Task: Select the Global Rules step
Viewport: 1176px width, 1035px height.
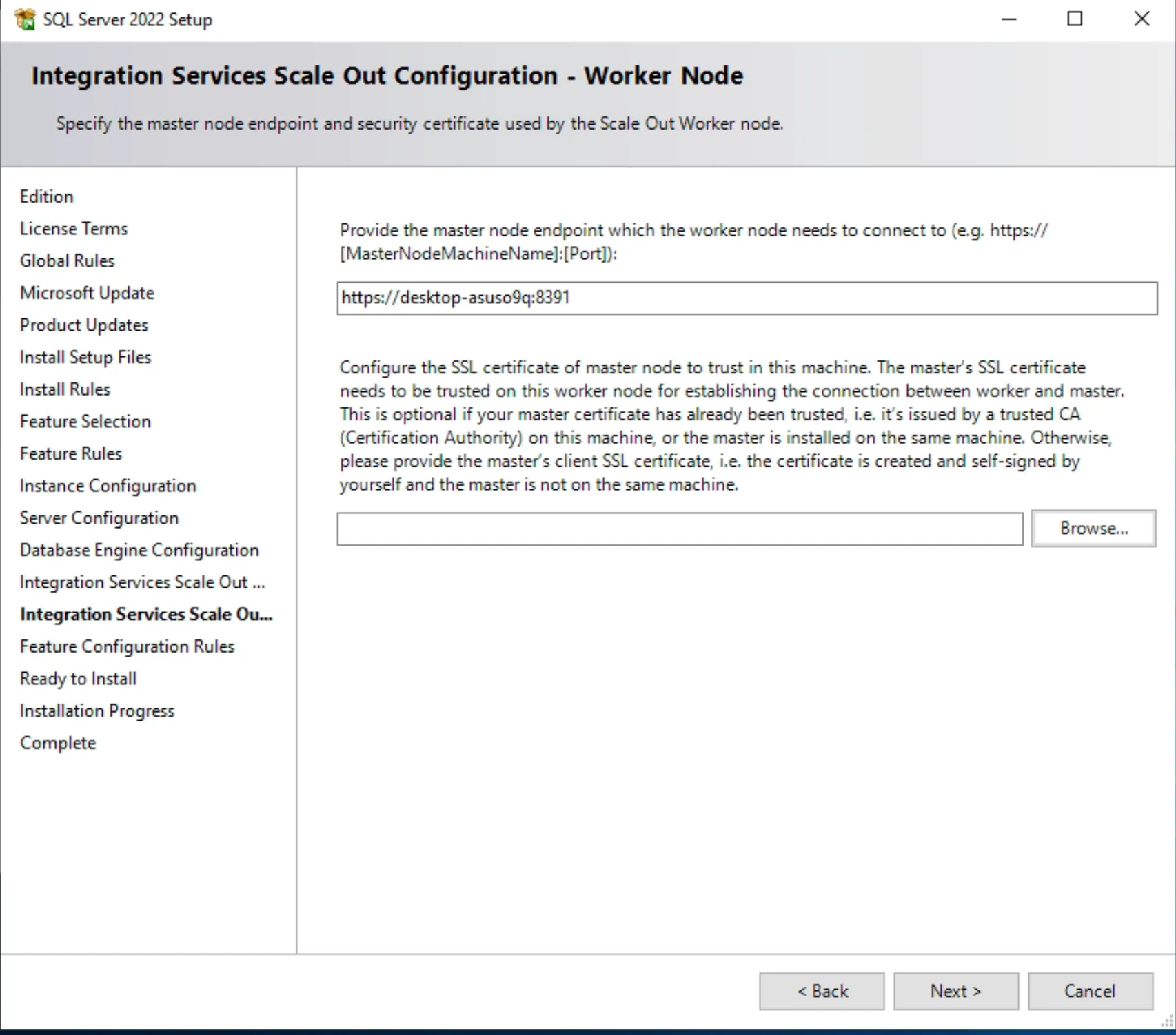Action: (x=68, y=260)
